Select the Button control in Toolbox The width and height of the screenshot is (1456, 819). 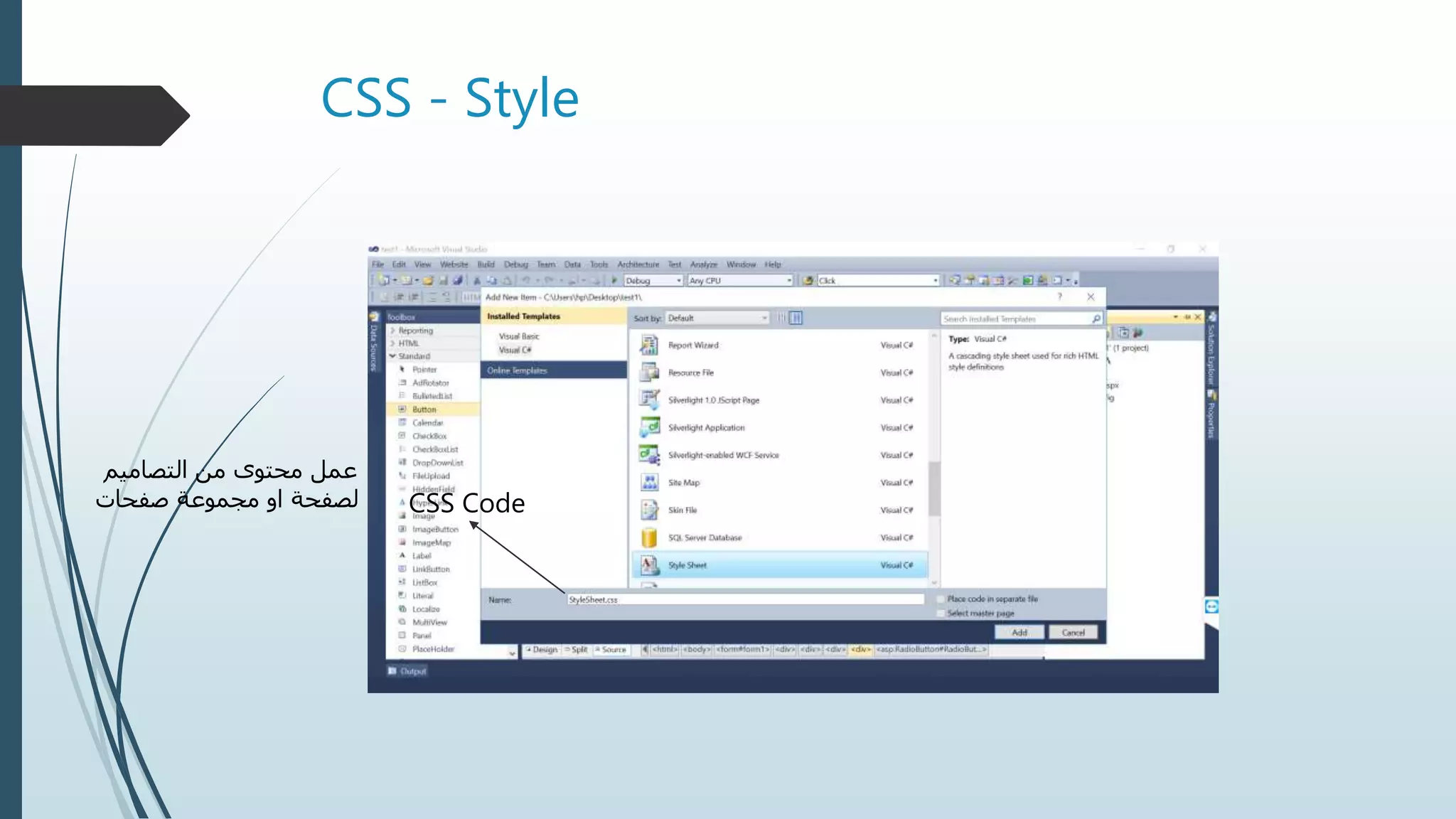(434, 409)
